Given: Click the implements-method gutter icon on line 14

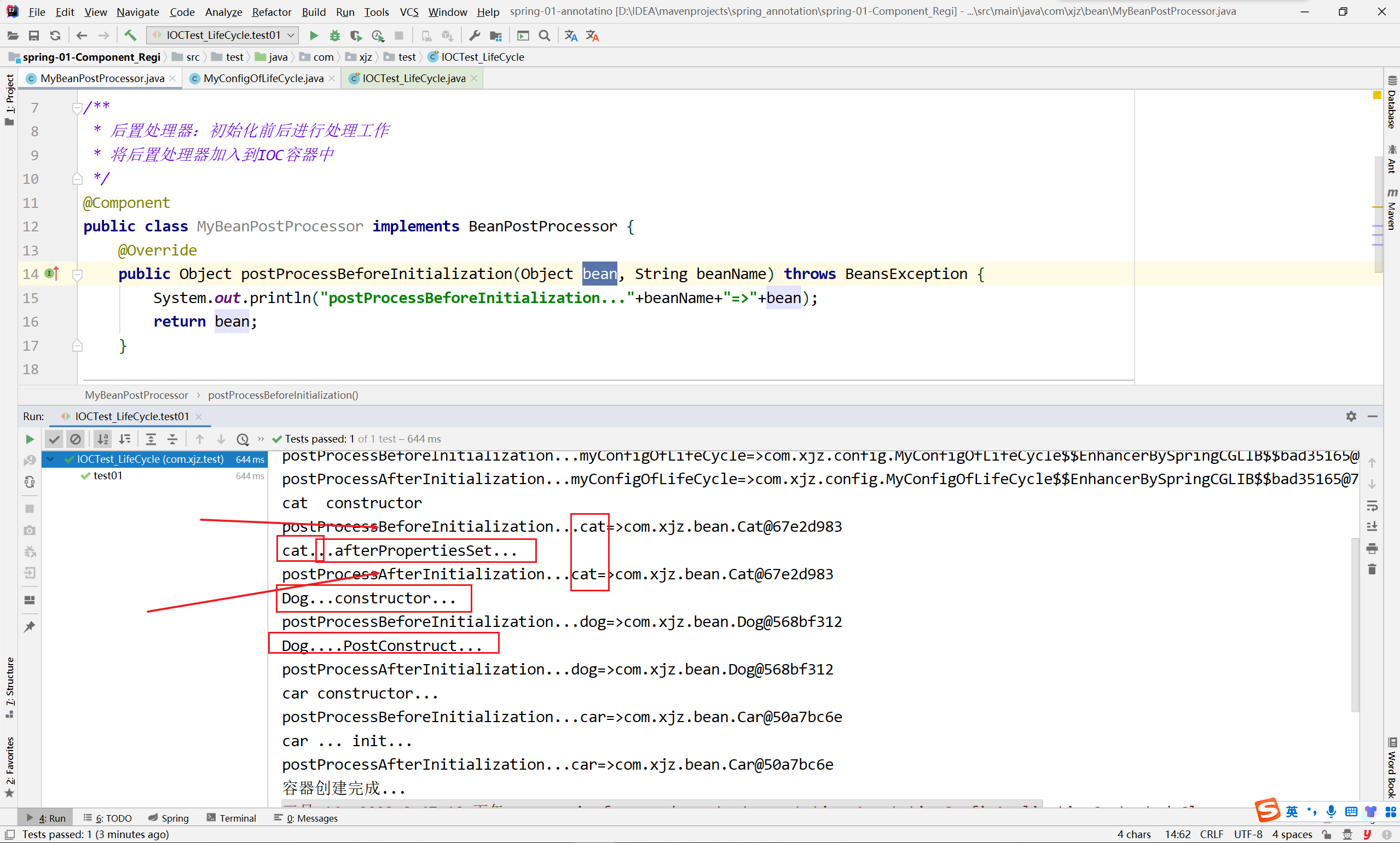Looking at the screenshot, I should point(51,274).
